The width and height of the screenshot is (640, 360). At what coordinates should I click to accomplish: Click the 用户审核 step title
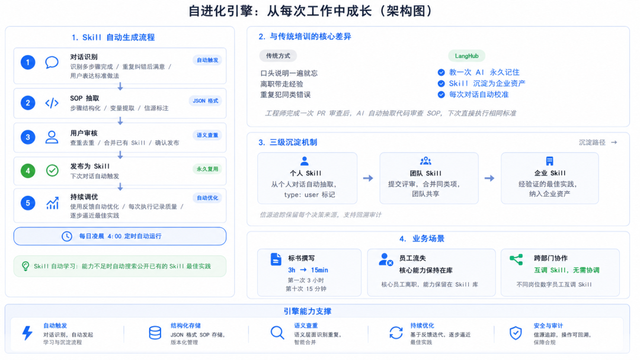click(x=84, y=133)
